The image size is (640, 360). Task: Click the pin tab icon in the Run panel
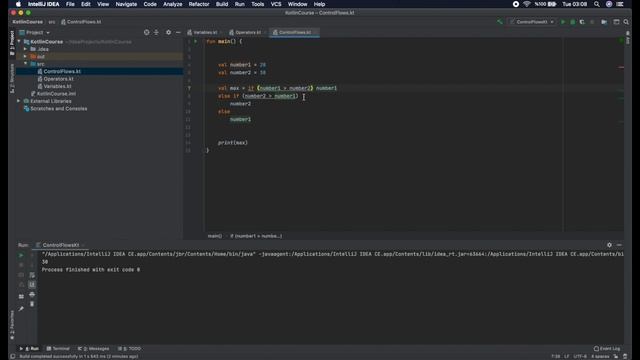point(21,309)
